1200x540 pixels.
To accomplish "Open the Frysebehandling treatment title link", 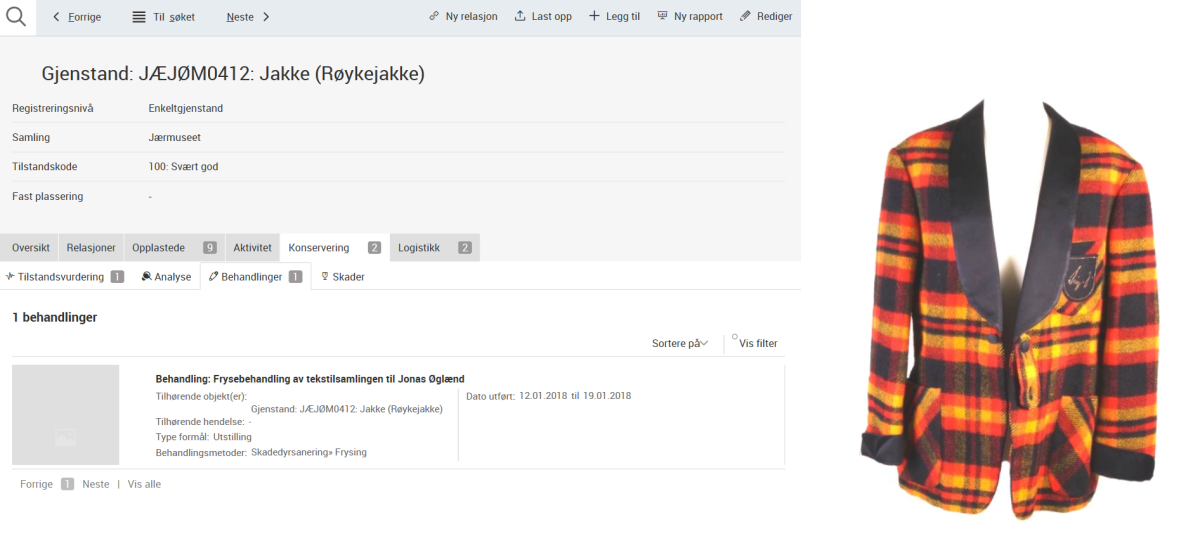I will [310, 379].
